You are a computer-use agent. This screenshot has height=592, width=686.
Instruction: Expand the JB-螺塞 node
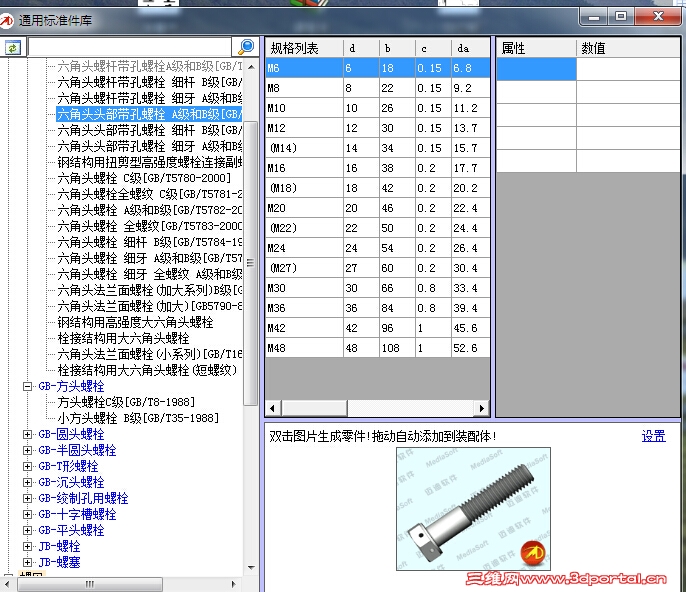(28, 562)
